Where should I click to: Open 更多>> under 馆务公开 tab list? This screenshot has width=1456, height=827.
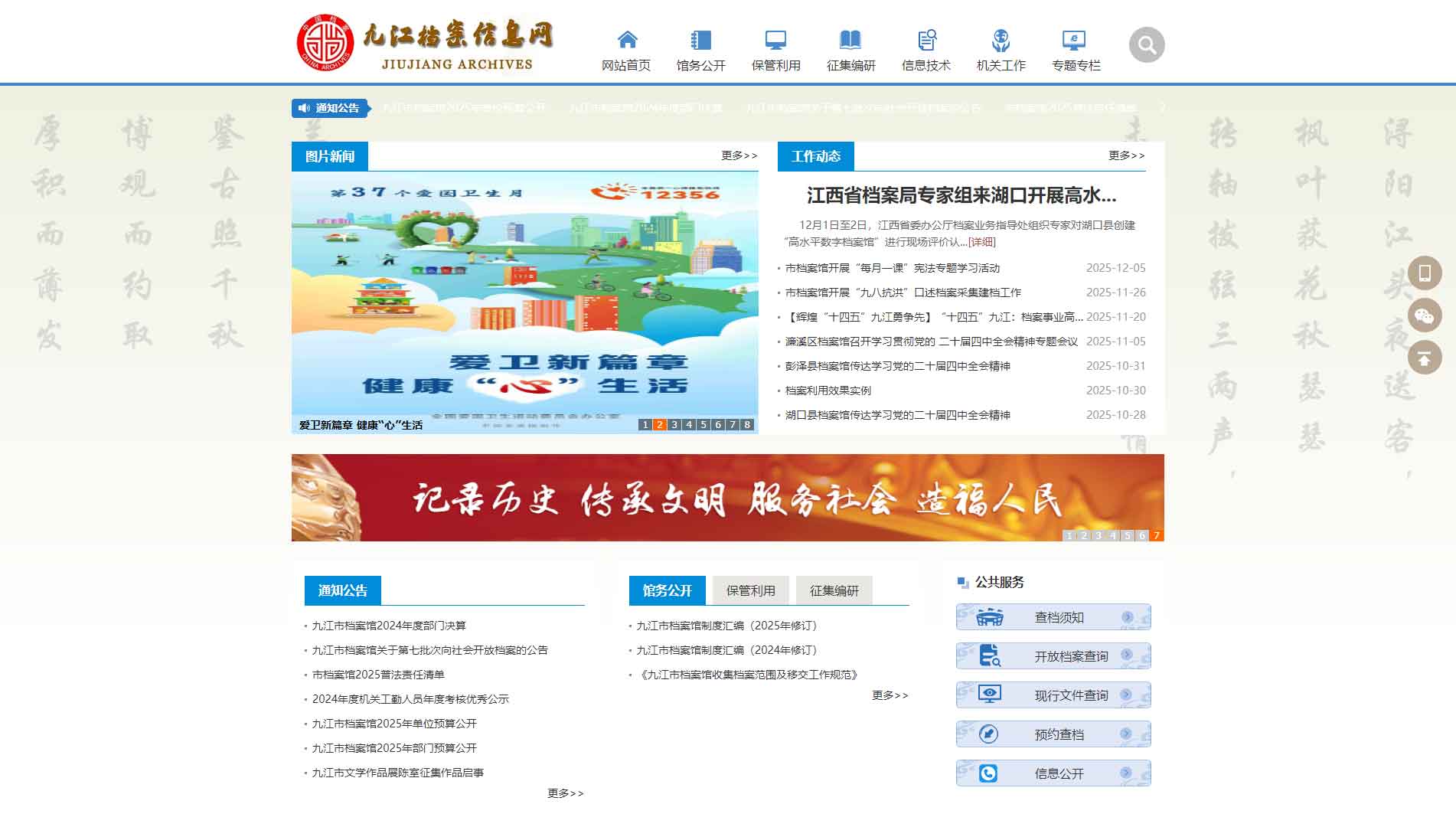point(890,695)
